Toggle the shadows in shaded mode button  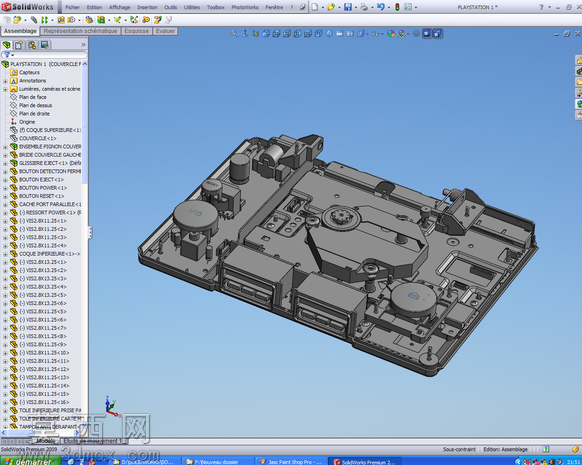click(x=427, y=33)
